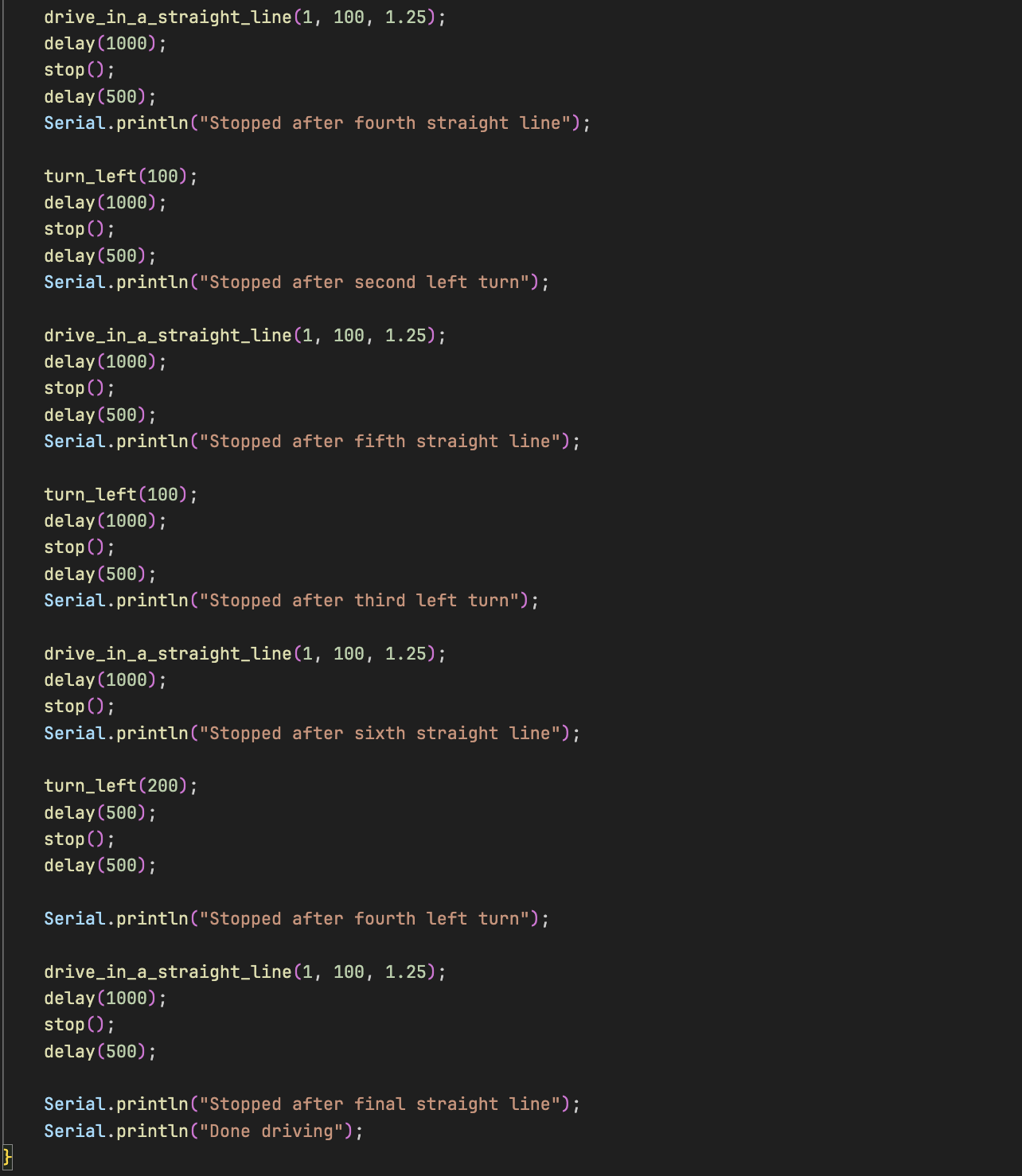Click the "Stopped after fourth straight line" string
The height and width of the screenshot is (1176, 1022).
click(x=390, y=123)
